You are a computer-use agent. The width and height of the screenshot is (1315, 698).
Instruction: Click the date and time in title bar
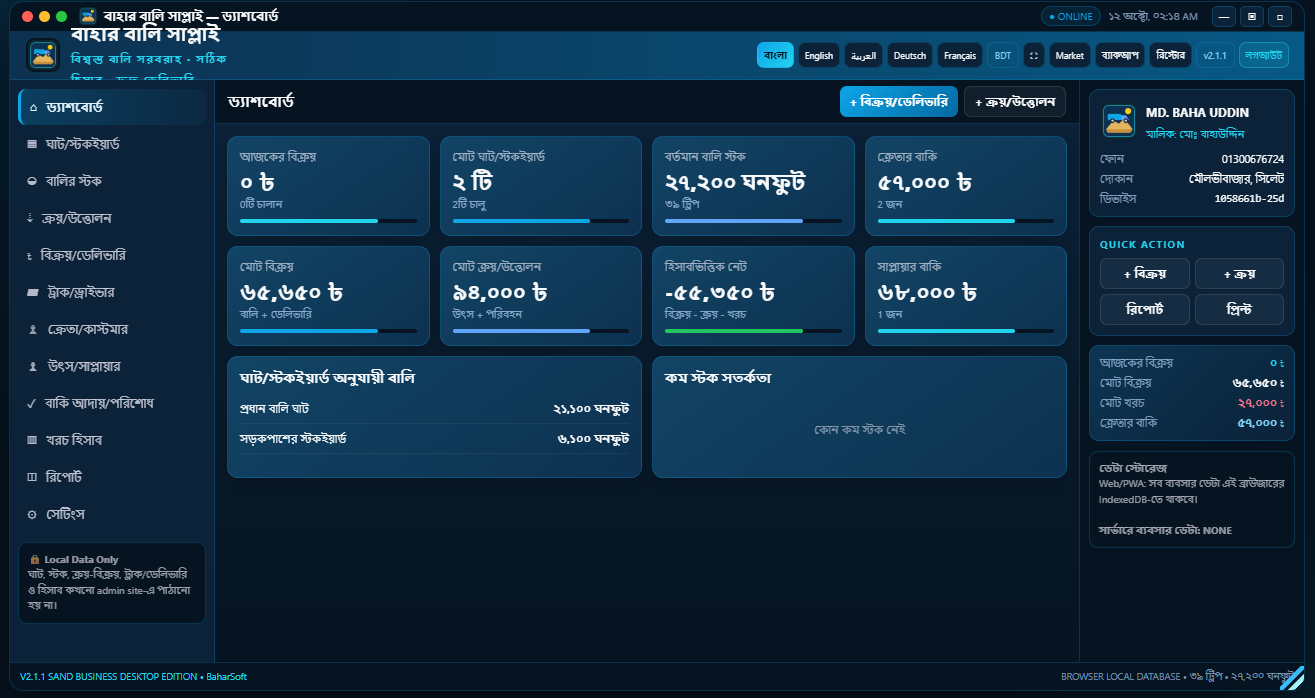pos(1153,17)
